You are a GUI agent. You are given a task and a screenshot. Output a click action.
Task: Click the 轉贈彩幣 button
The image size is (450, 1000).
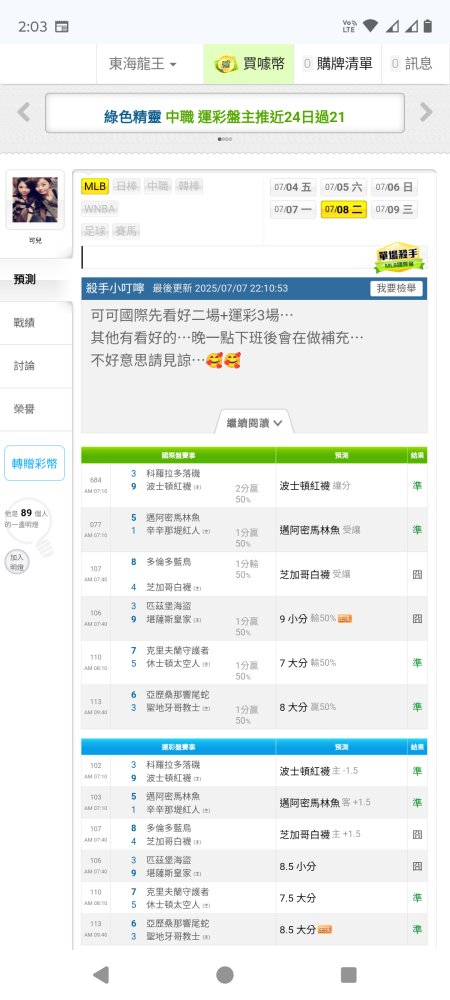tap(34, 463)
